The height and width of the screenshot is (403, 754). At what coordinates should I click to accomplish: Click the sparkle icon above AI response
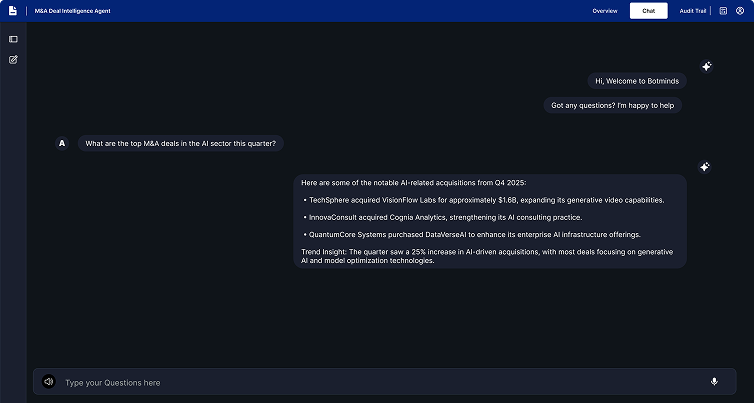click(x=705, y=167)
